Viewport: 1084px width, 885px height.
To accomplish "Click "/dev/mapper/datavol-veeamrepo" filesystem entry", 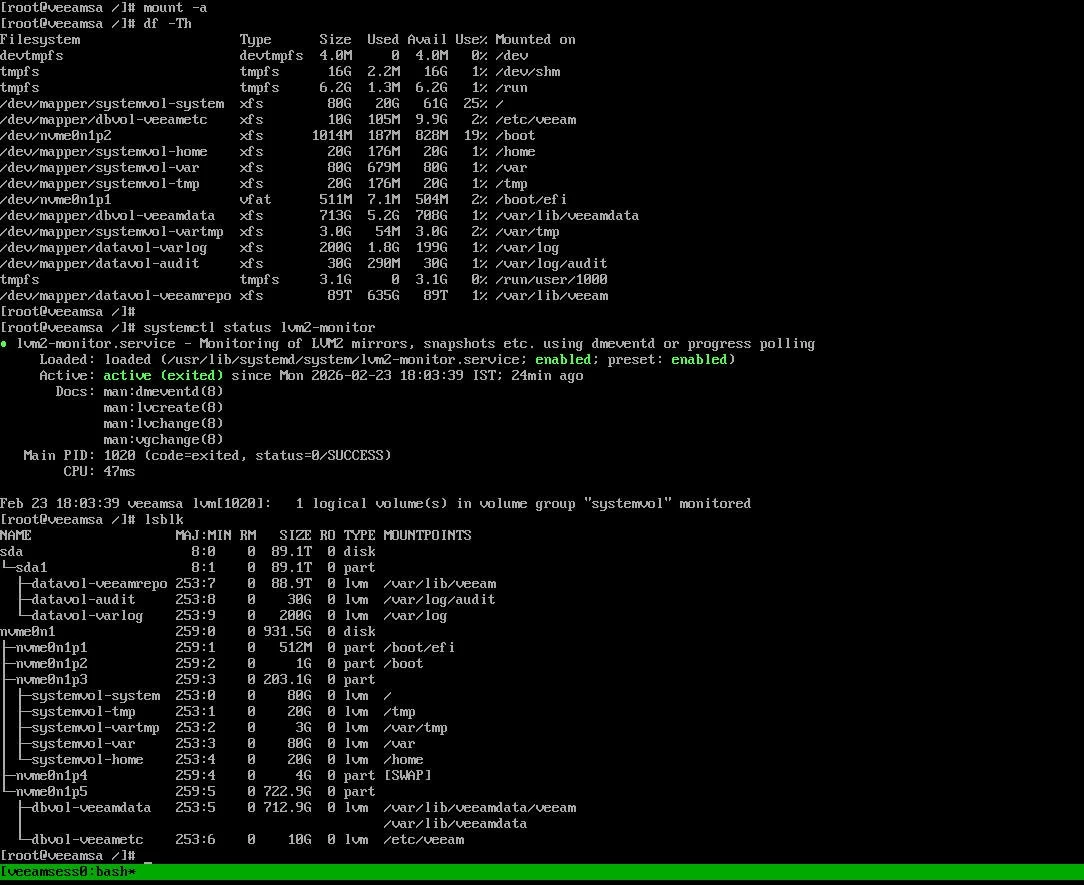I will (x=116, y=295).
